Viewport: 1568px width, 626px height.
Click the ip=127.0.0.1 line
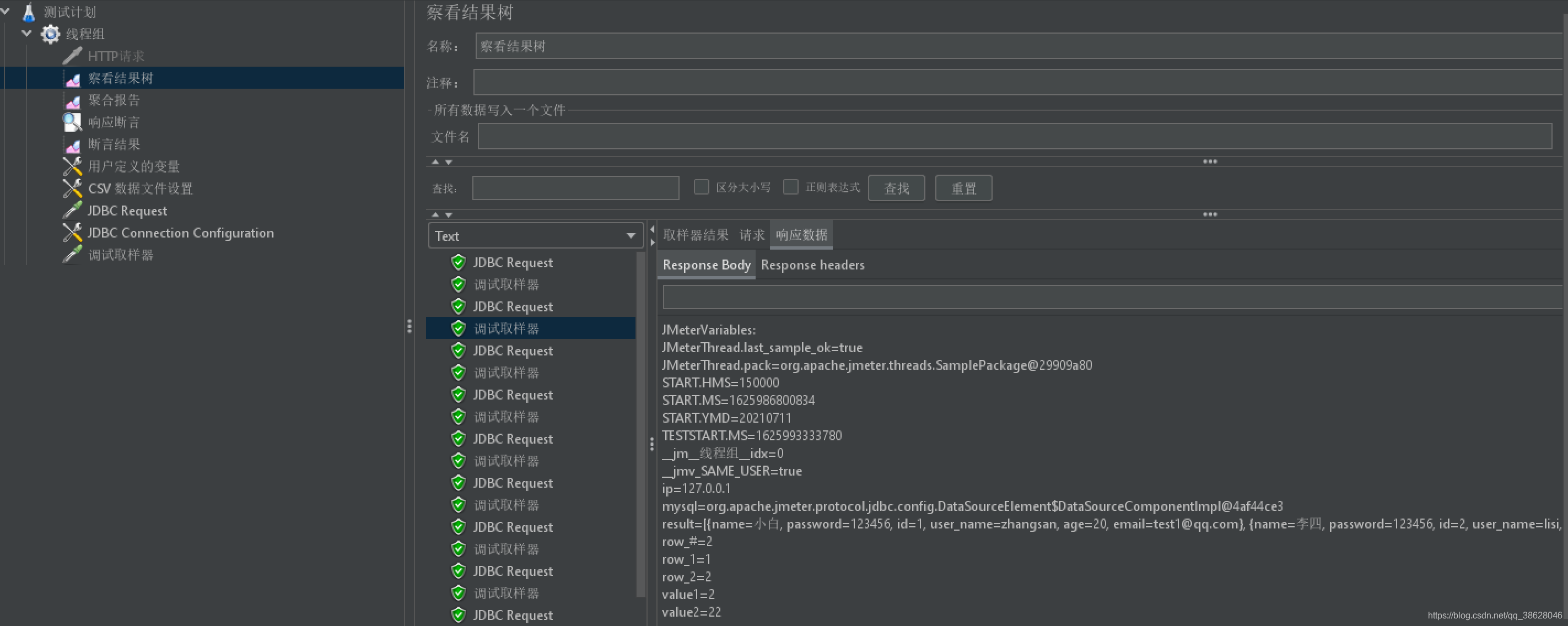[696, 488]
